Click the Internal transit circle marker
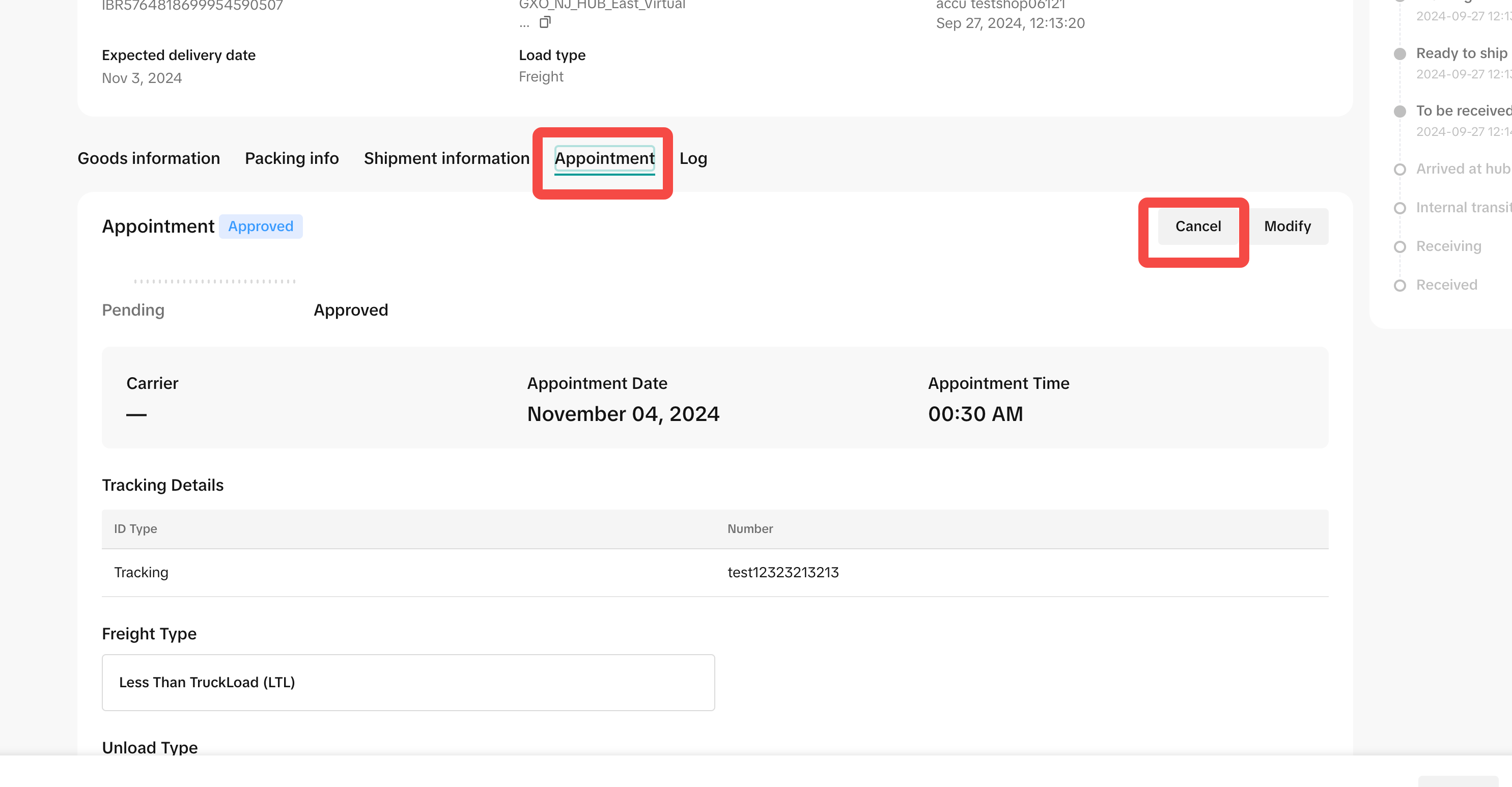Image resolution: width=1512 pixels, height=787 pixels. click(1399, 208)
